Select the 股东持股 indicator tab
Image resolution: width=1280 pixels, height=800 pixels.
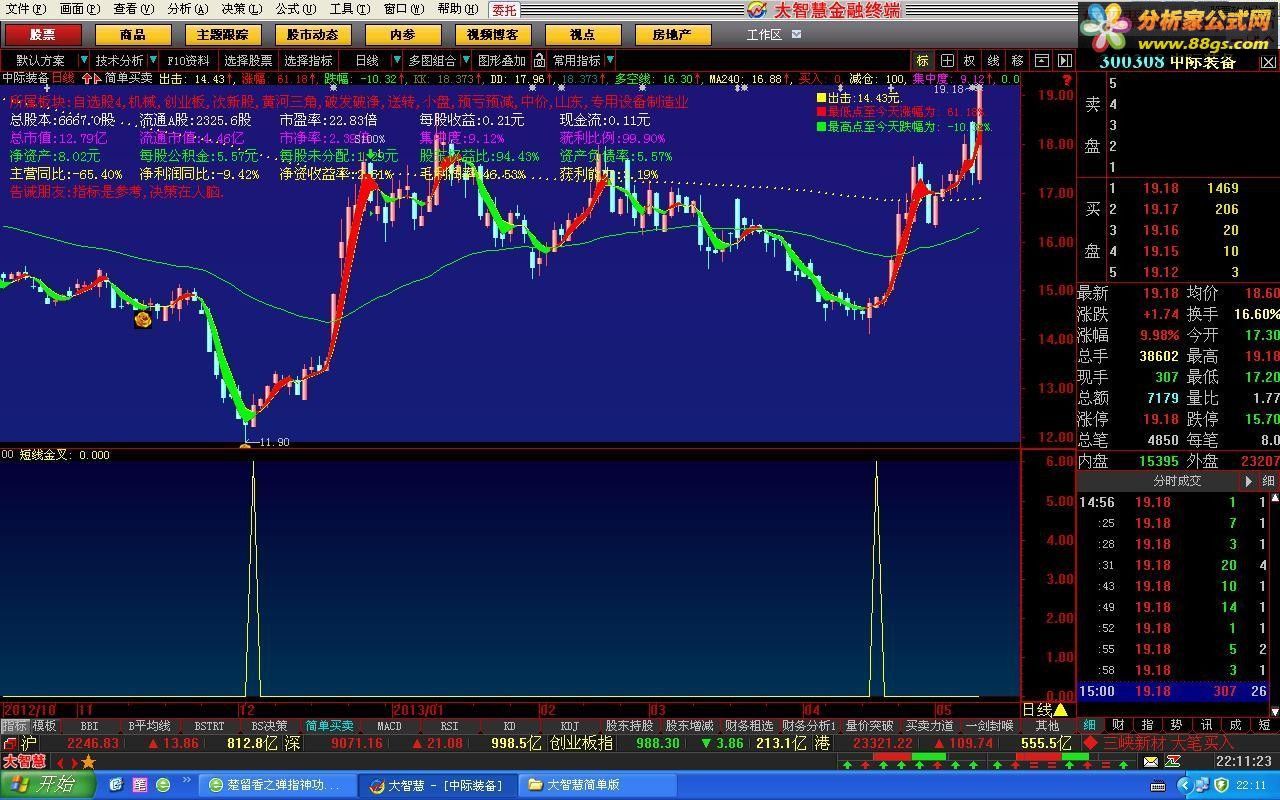tap(629, 726)
